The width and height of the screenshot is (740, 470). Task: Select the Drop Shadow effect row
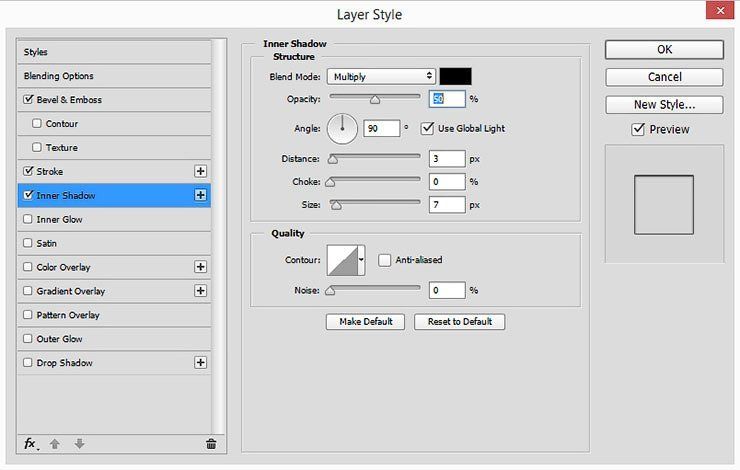pos(114,362)
